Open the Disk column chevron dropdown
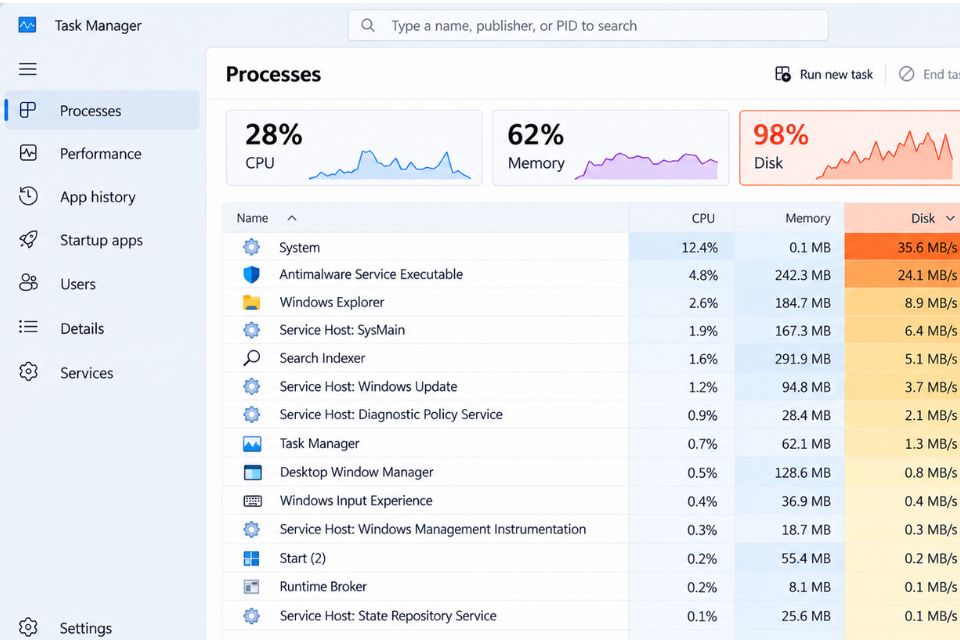This screenshot has height=640, width=960. [x=950, y=218]
